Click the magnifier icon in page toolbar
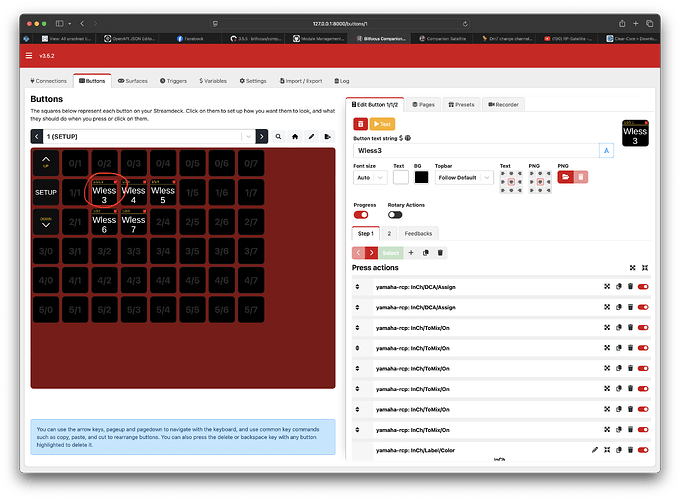 [x=278, y=136]
